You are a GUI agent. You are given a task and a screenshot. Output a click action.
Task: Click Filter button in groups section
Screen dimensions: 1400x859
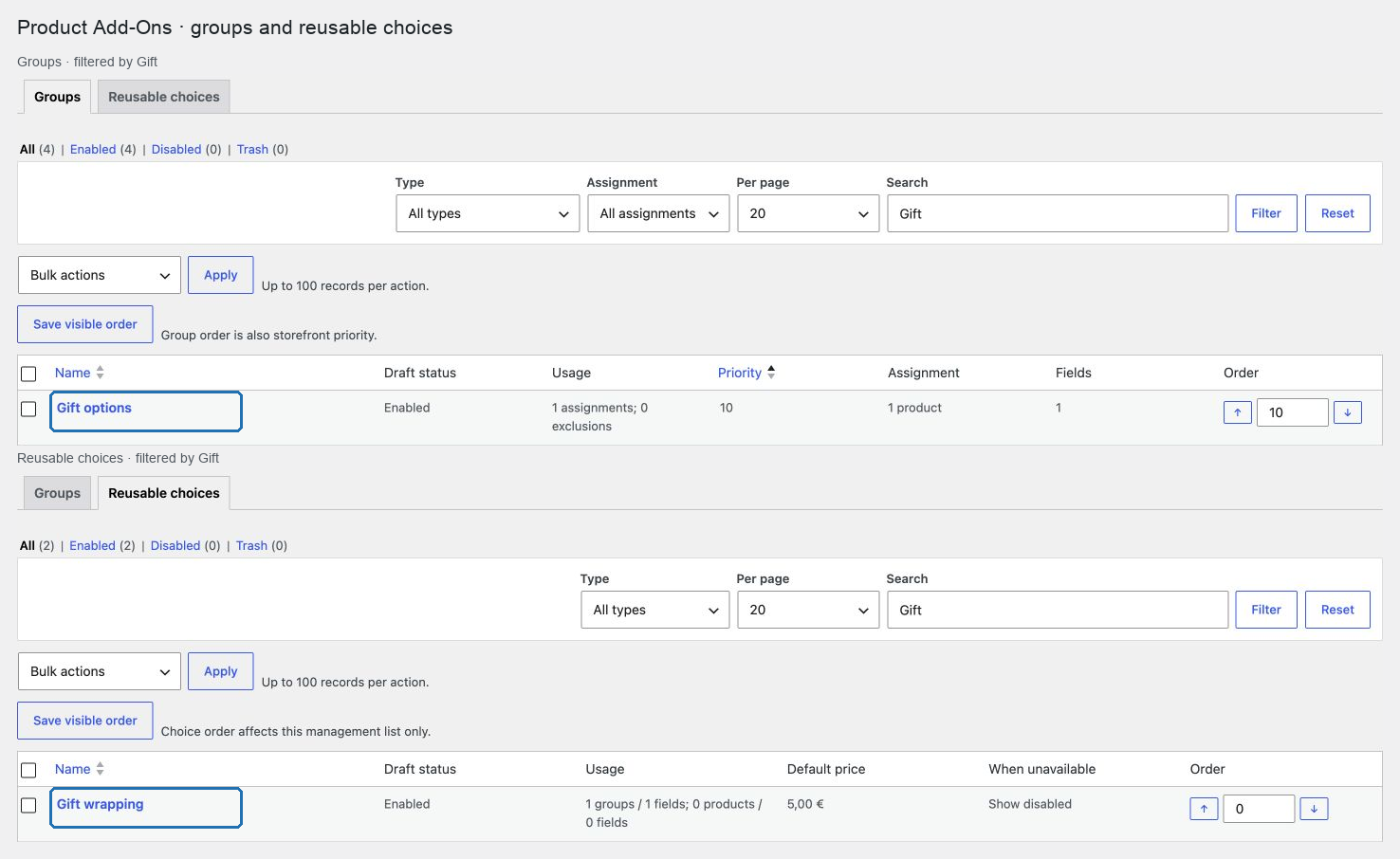pos(1266,213)
